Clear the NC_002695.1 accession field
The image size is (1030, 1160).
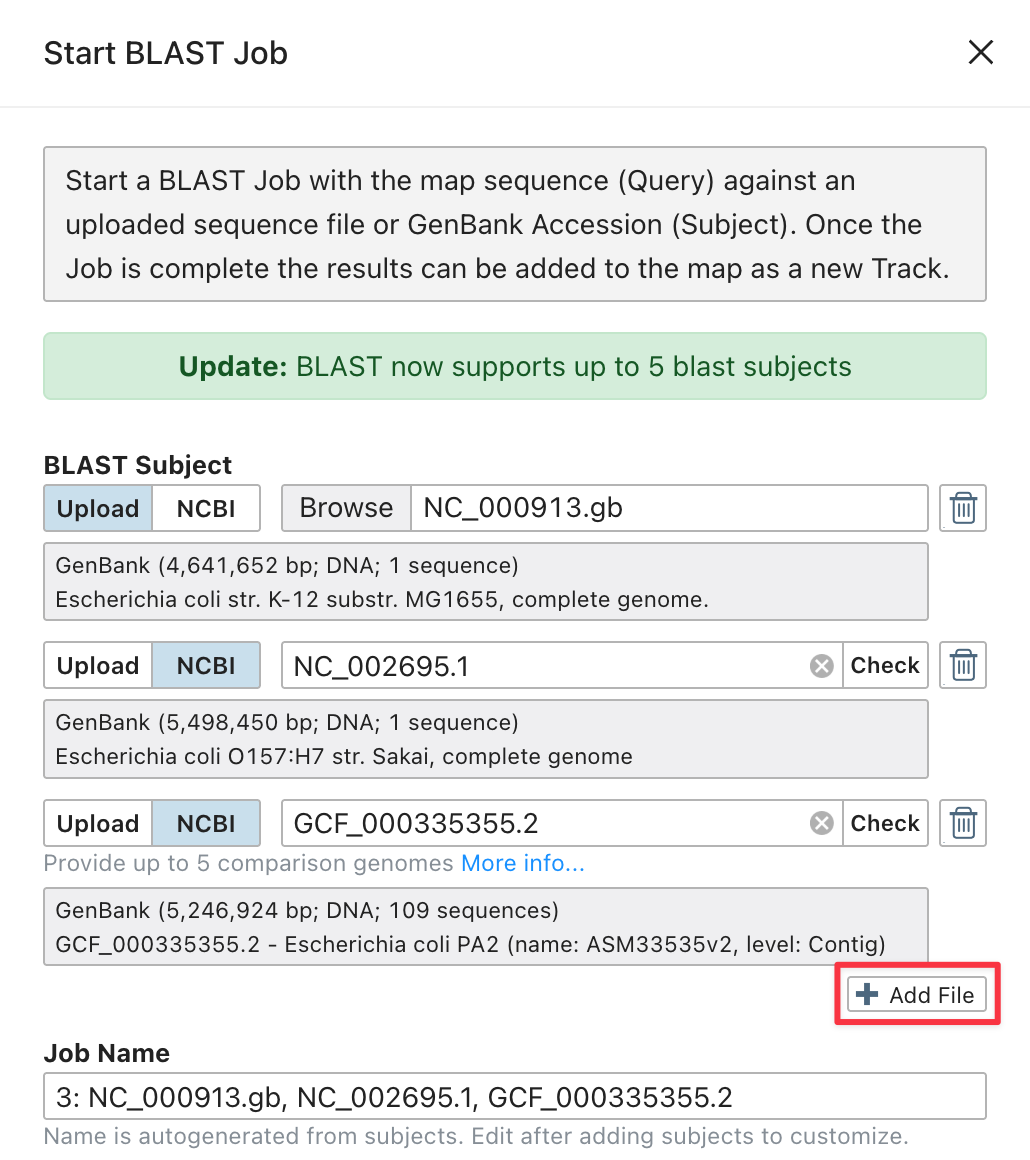[x=821, y=666]
